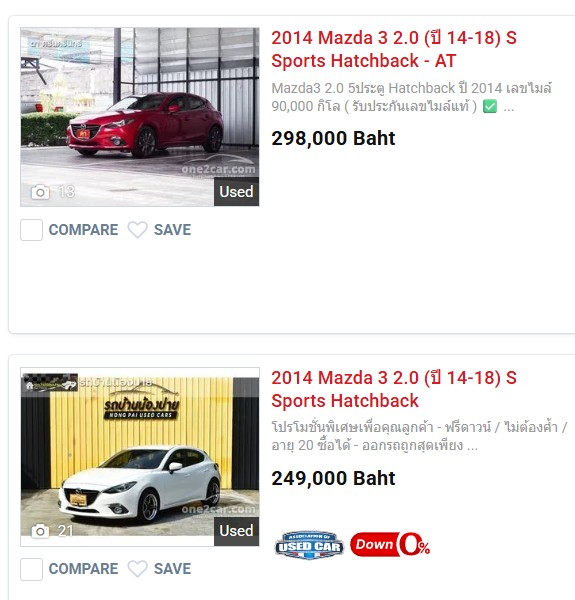Open camera photo count icon on white Mazda
Viewport: 575px width, 600px height.
(40, 531)
